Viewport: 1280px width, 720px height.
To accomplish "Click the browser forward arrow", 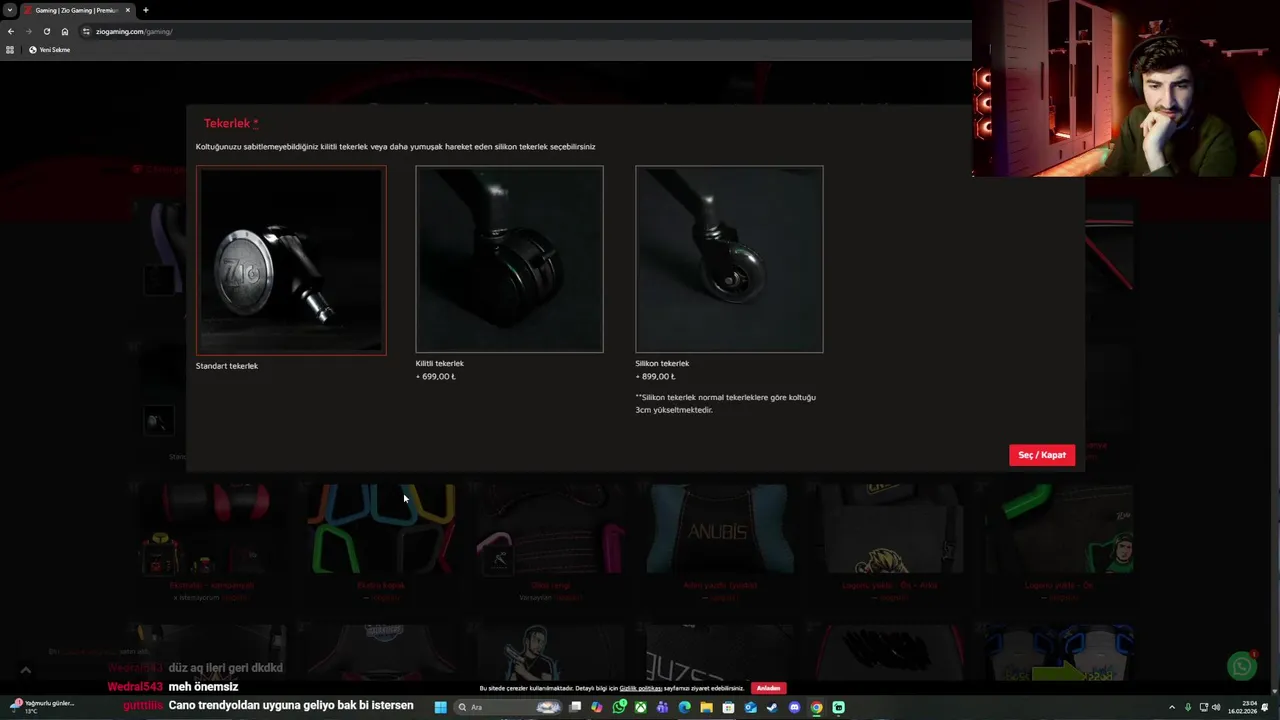I will [x=28, y=31].
